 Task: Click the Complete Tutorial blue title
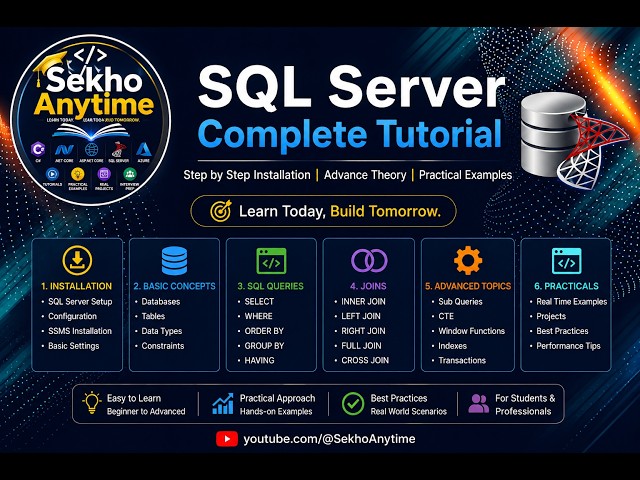[350, 135]
